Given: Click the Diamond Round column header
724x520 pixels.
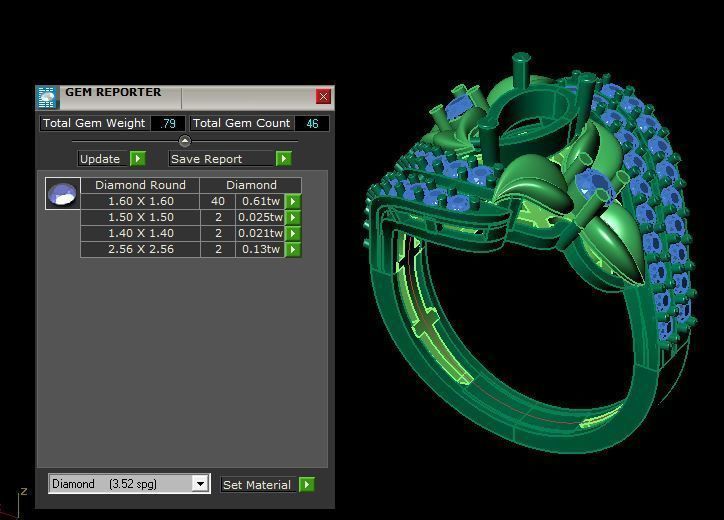Looking at the screenshot, I should (x=140, y=185).
